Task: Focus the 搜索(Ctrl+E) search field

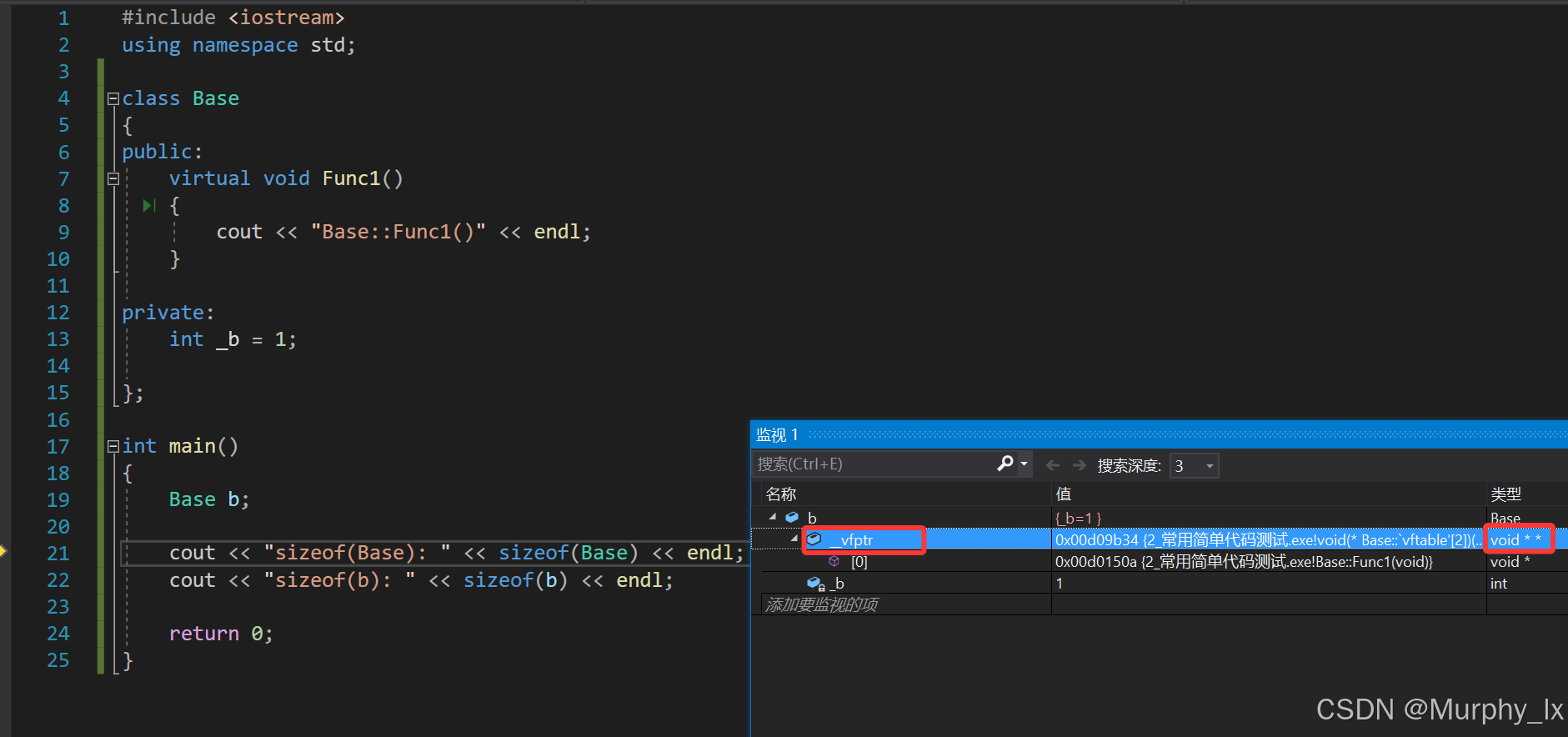Action: (875, 464)
